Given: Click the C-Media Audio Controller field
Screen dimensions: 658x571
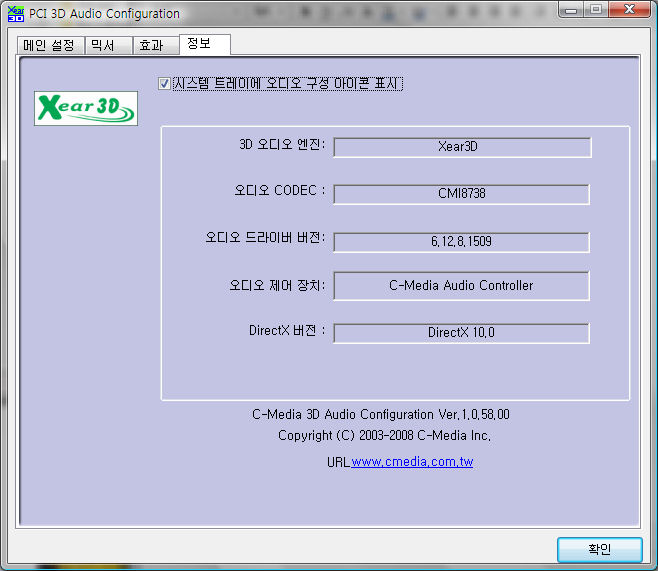Looking at the screenshot, I should pyautogui.click(x=462, y=286).
